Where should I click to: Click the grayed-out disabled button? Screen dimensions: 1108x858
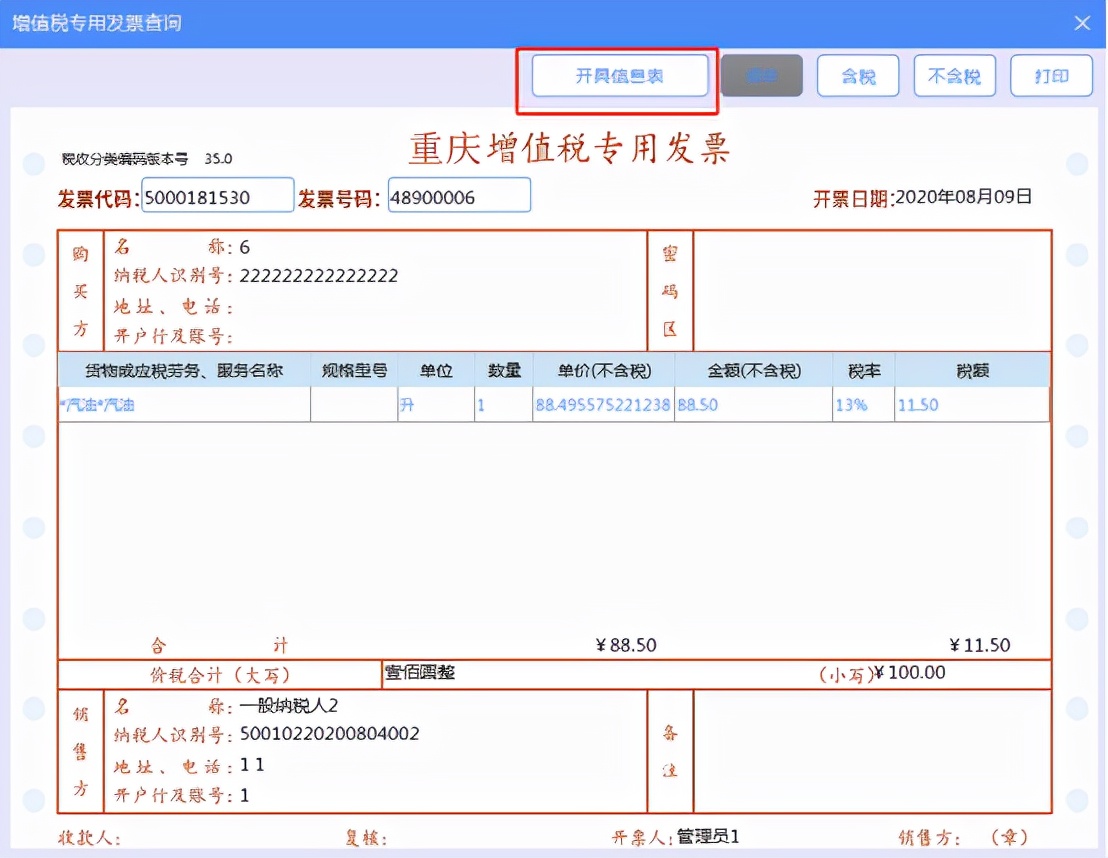click(761, 75)
